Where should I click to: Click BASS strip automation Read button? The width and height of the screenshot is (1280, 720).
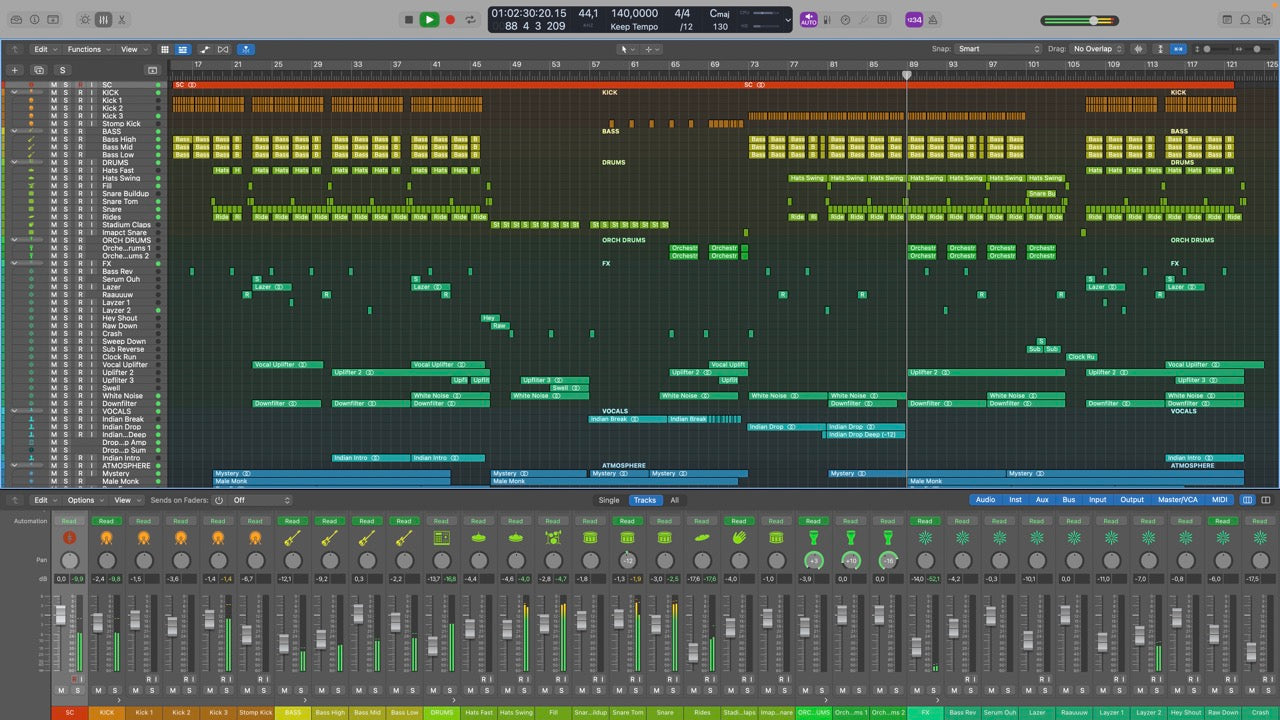pyautogui.click(x=292, y=521)
